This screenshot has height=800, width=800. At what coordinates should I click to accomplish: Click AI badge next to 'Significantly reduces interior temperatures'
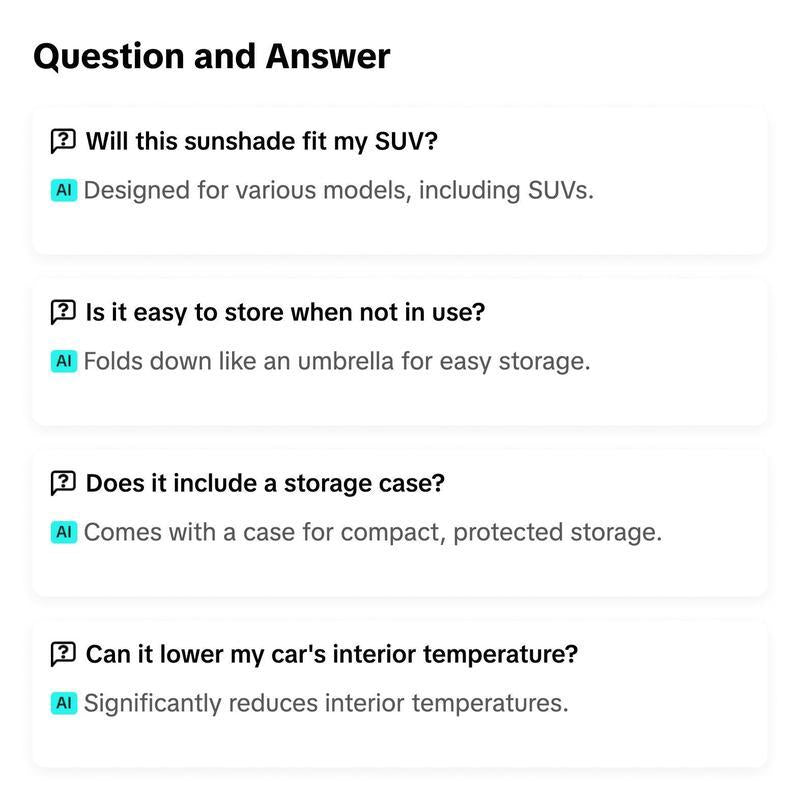[x=64, y=703]
